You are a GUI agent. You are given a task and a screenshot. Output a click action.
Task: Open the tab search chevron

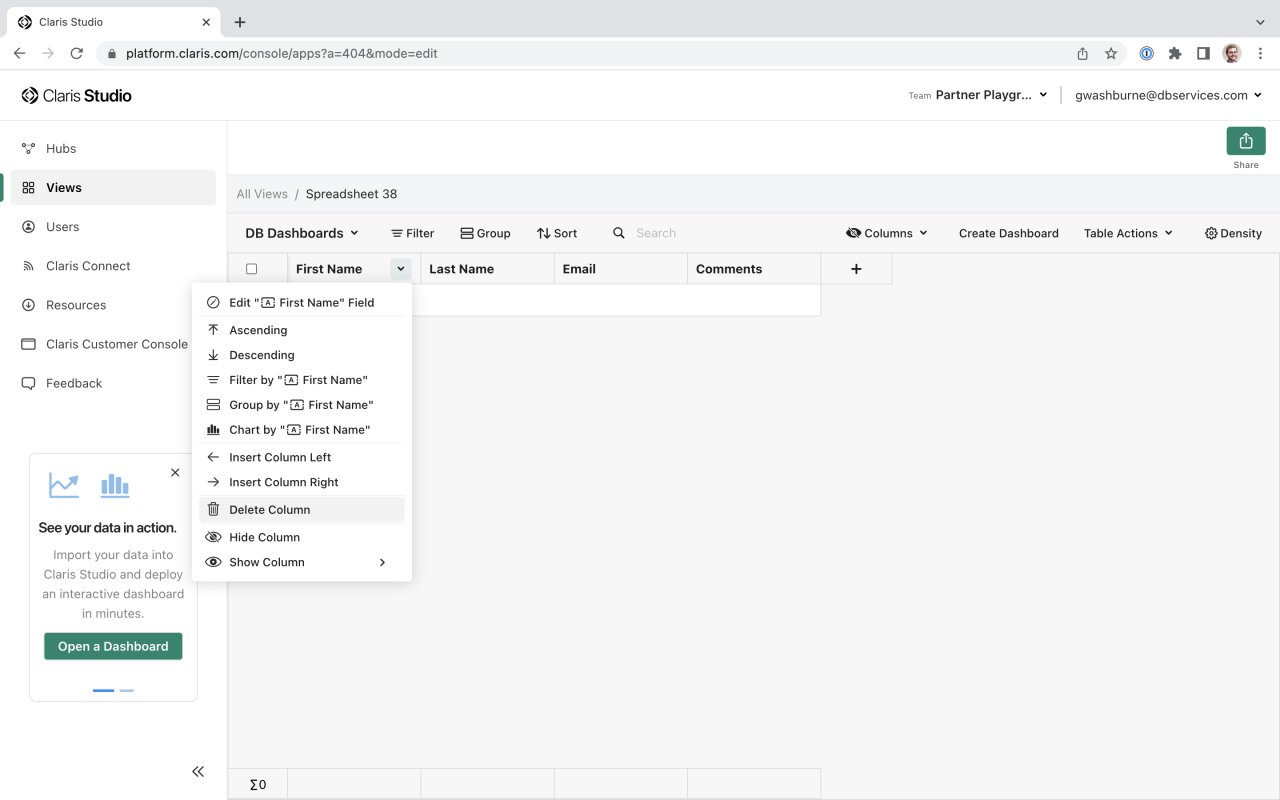(x=1260, y=22)
